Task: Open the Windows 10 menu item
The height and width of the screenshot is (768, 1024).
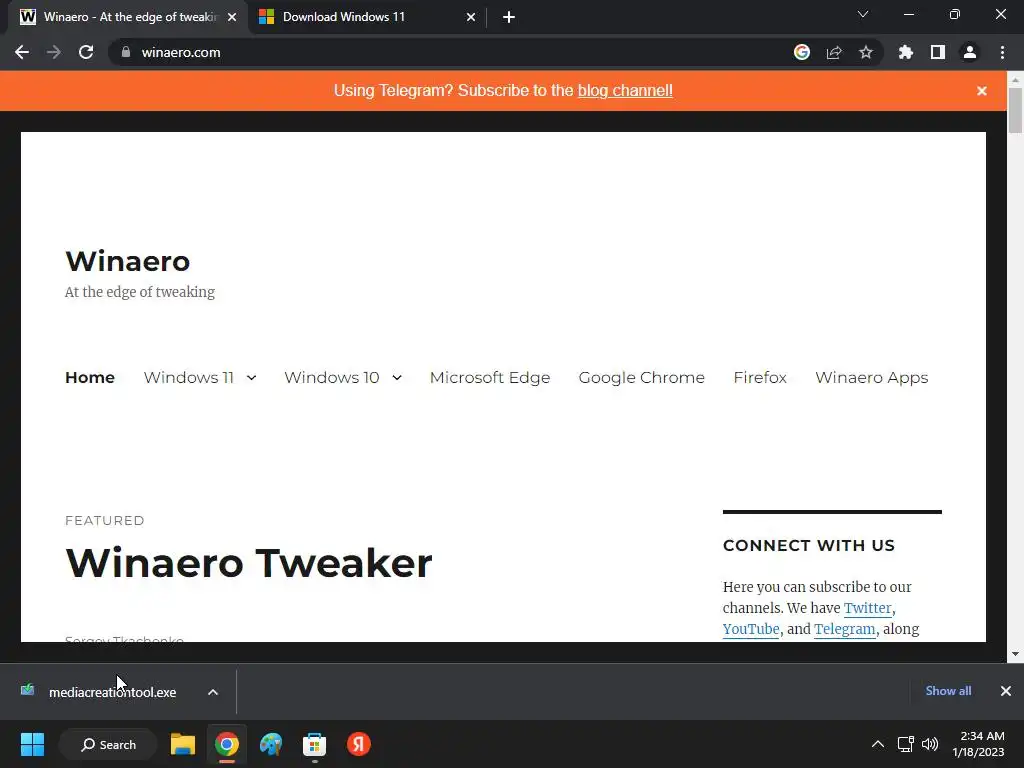Action: point(332,377)
